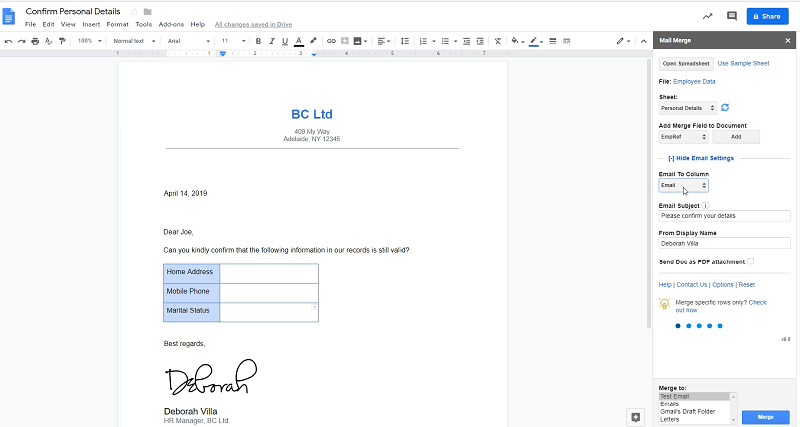Star the Confirm Personal Details document

pos(134,11)
